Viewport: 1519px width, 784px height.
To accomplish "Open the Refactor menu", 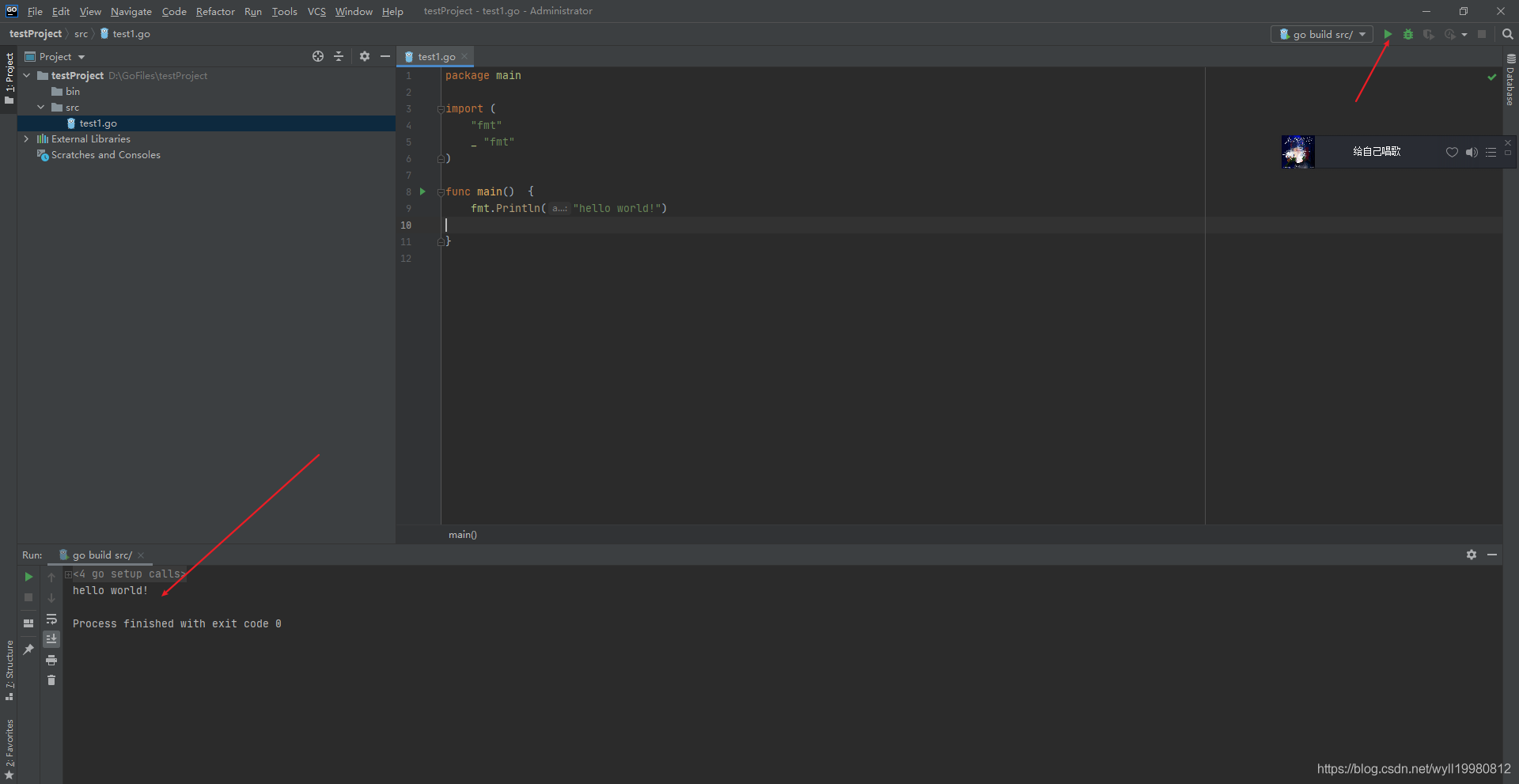I will coord(215,11).
